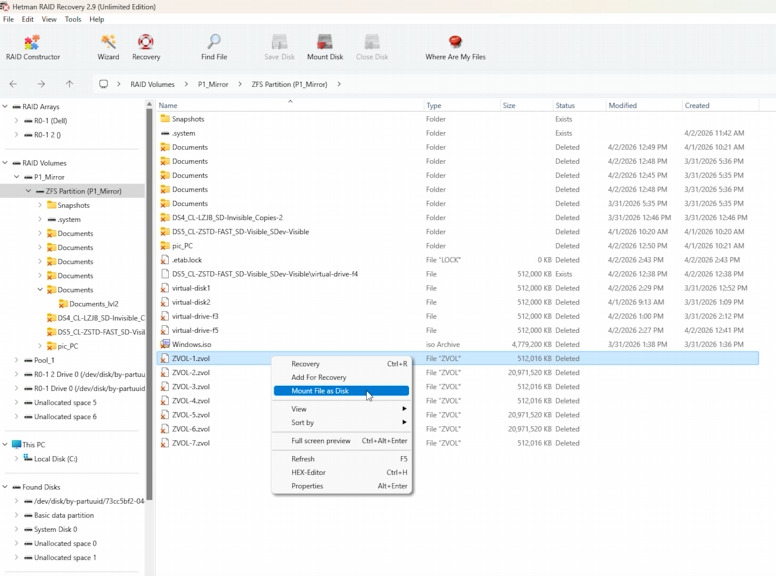This screenshot has width=776, height=576.
Task: Open Where Are My Files
Action: [x=455, y=48]
